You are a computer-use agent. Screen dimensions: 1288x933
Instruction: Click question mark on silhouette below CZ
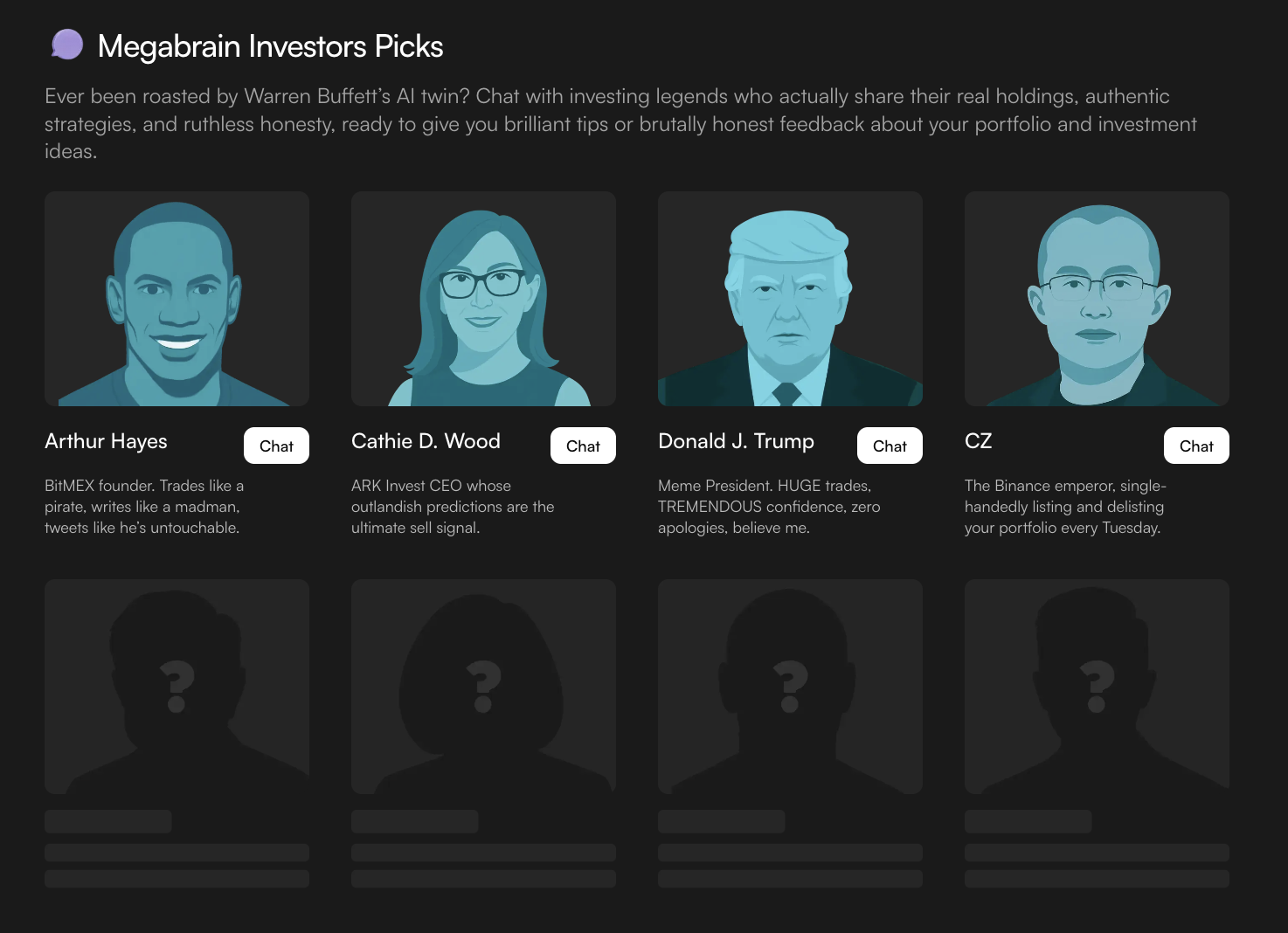click(x=1097, y=687)
